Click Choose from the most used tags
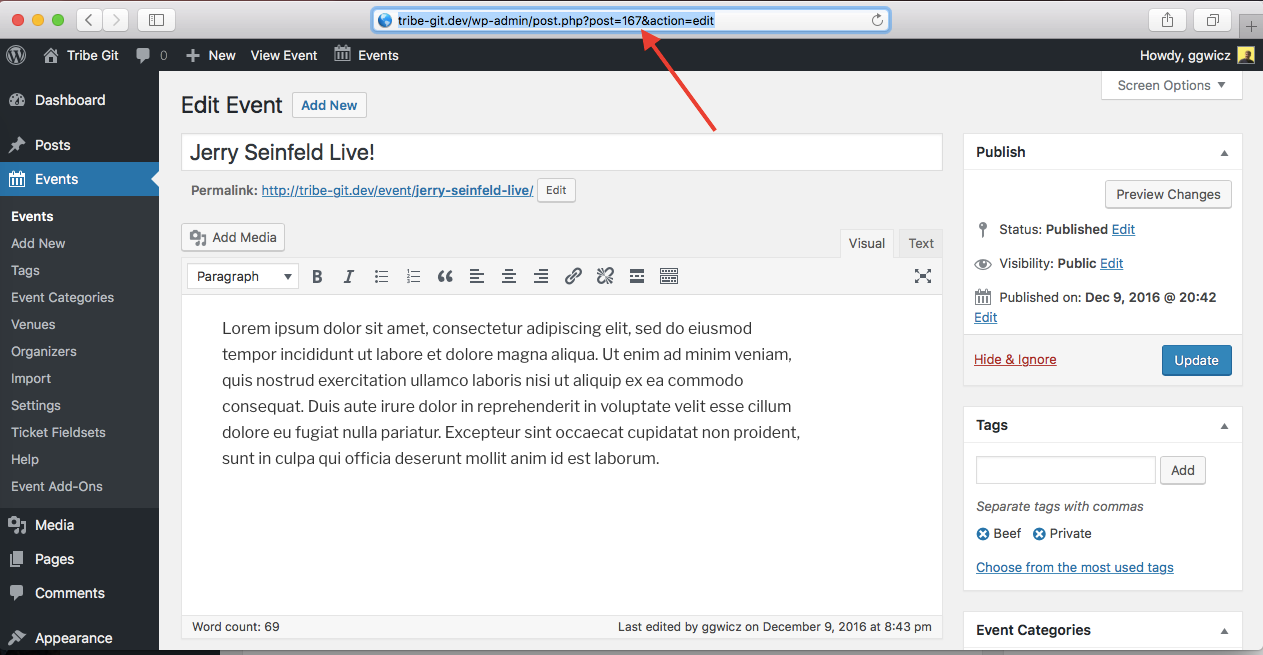Image resolution: width=1263 pixels, height=655 pixels. point(1075,567)
